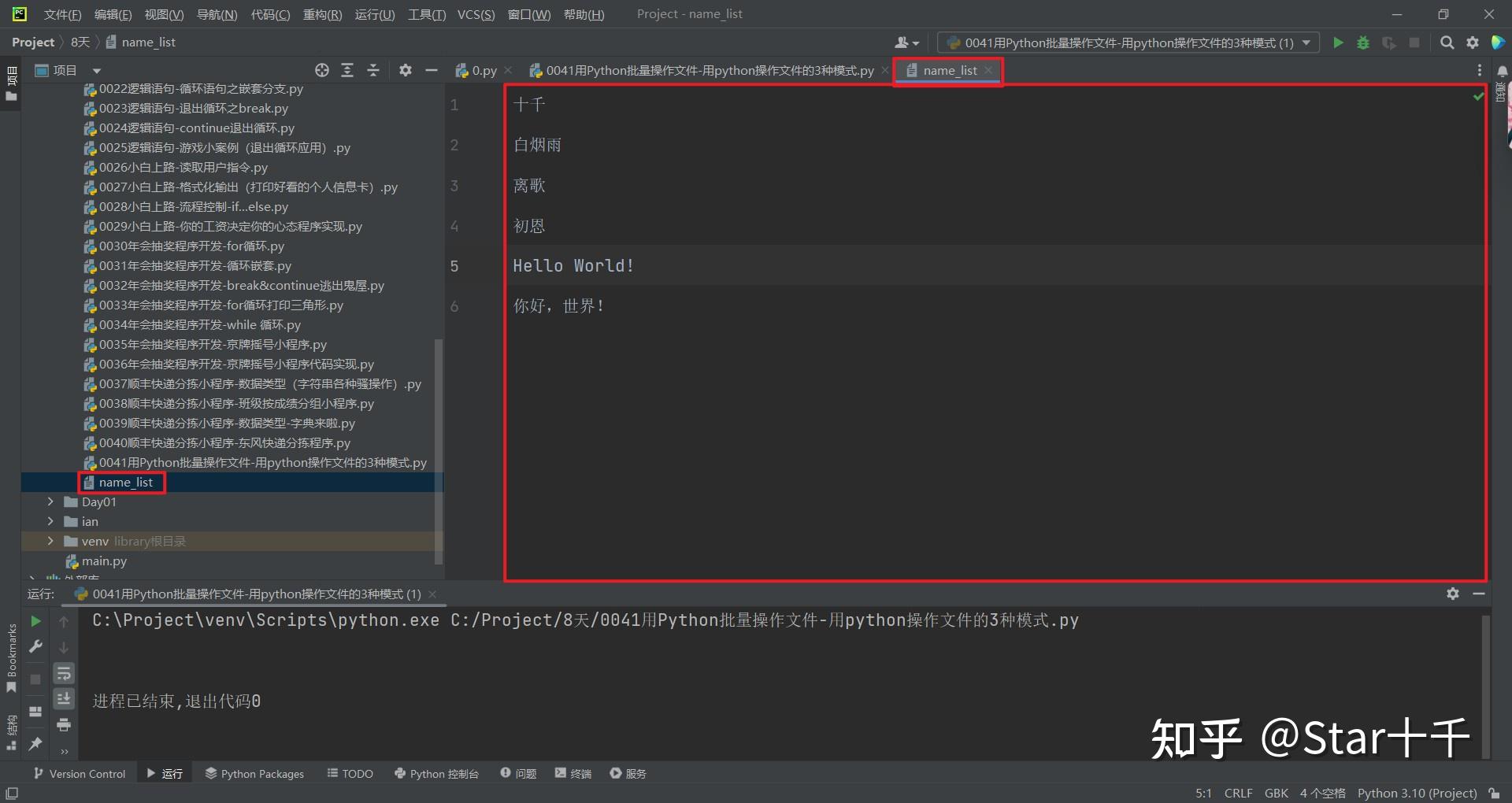Expand the Day01 folder
Viewport: 1512px width, 803px height.
[50, 501]
